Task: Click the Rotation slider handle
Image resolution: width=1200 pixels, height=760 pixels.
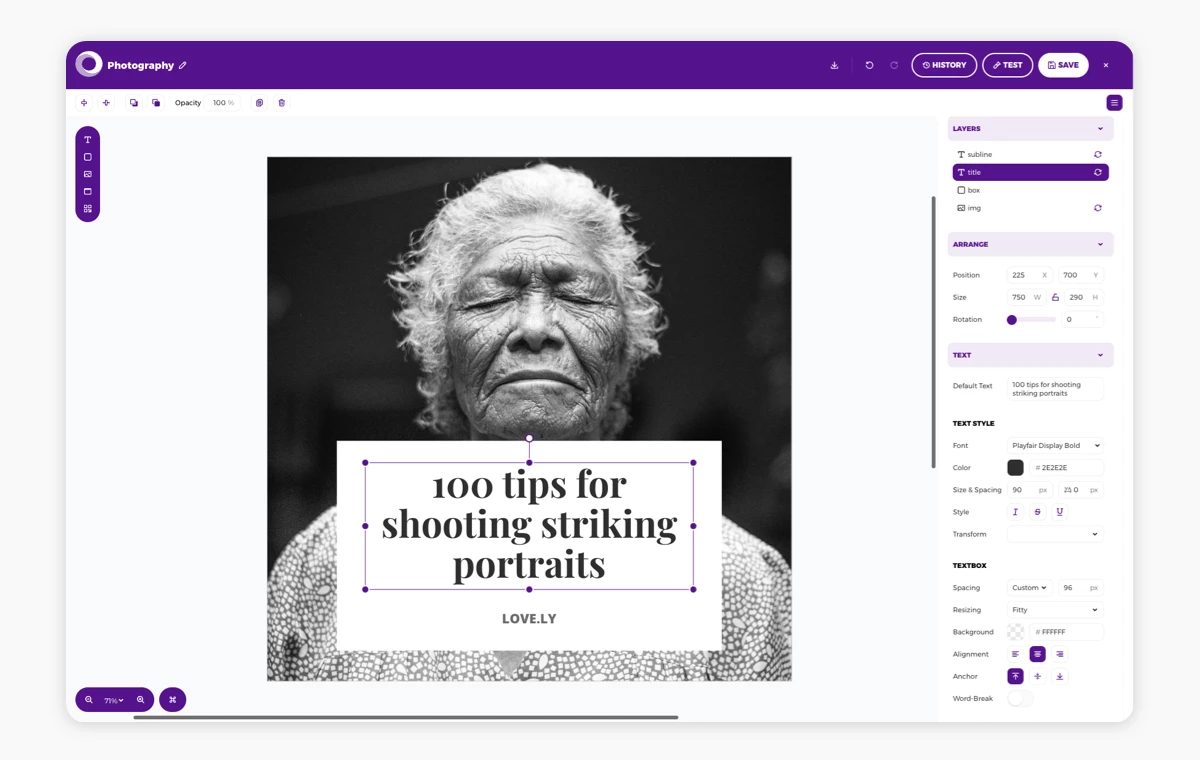Action: click(x=1012, y=320)
